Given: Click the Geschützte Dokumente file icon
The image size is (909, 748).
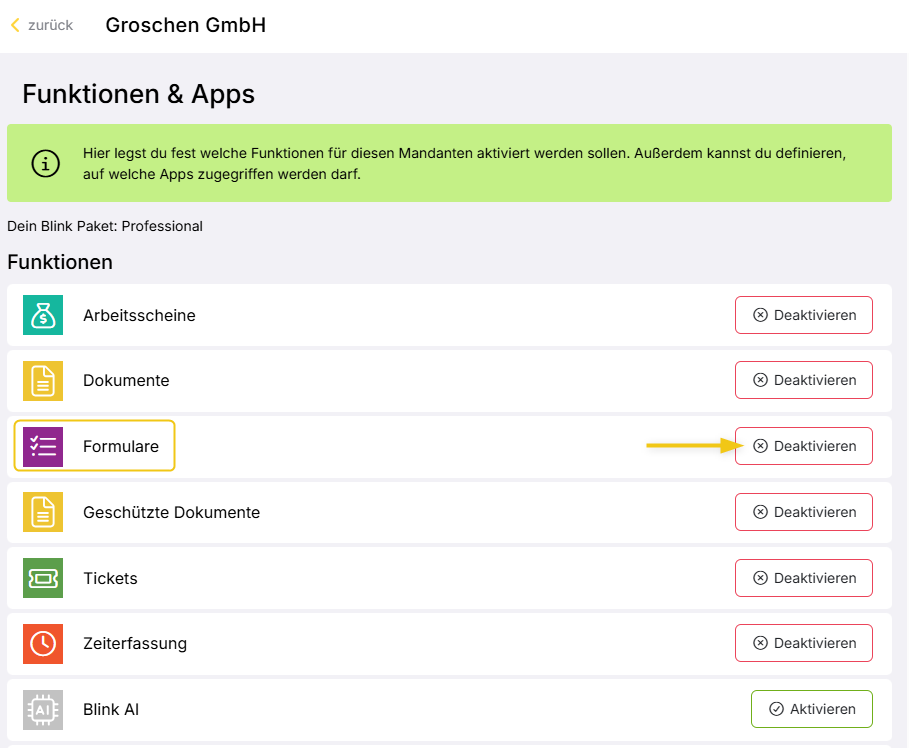Looking at the screenshot, I should 43,512.
